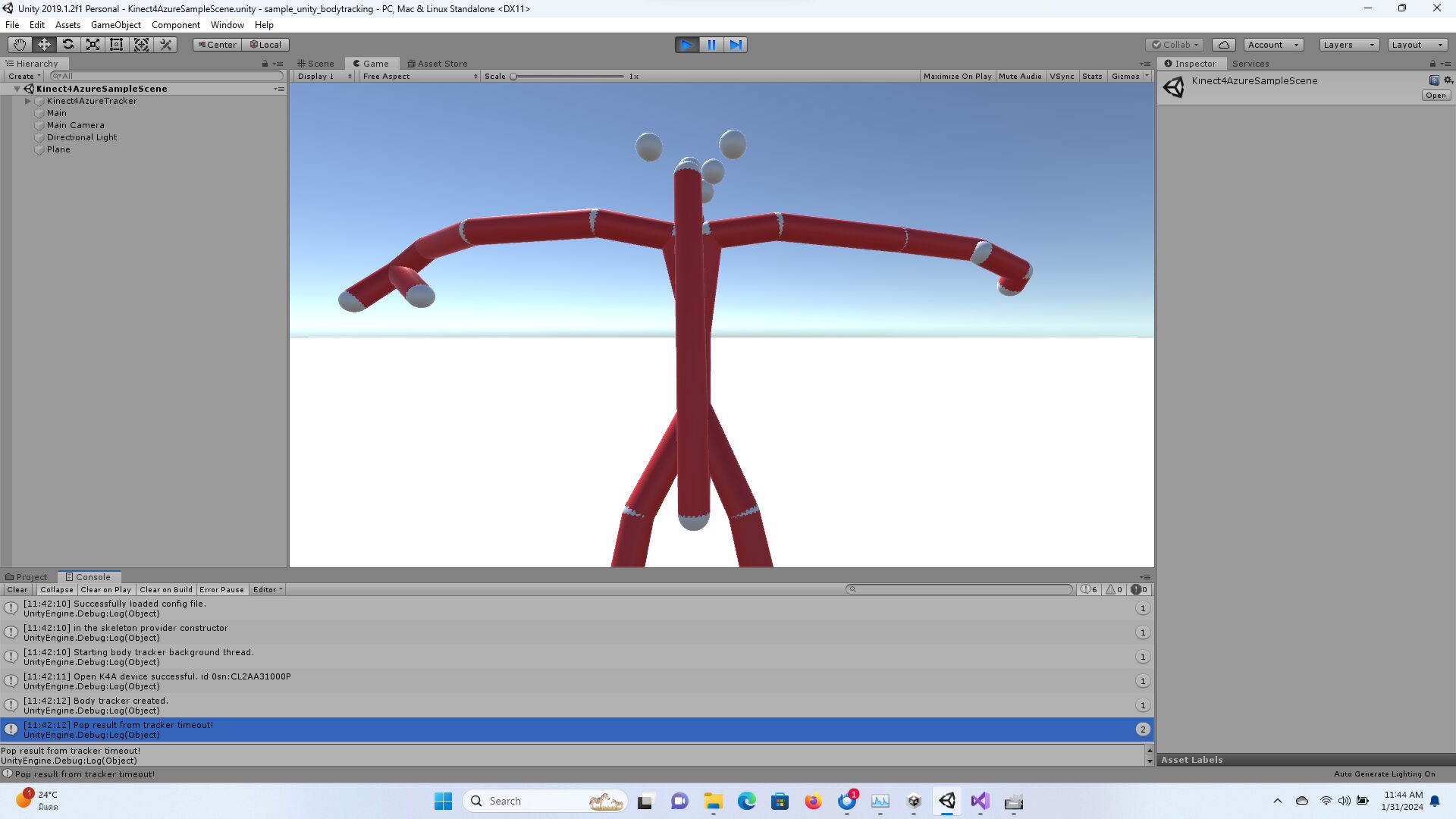Toggle Stats overlay

pyautogui.click(x=1092, y=76)
